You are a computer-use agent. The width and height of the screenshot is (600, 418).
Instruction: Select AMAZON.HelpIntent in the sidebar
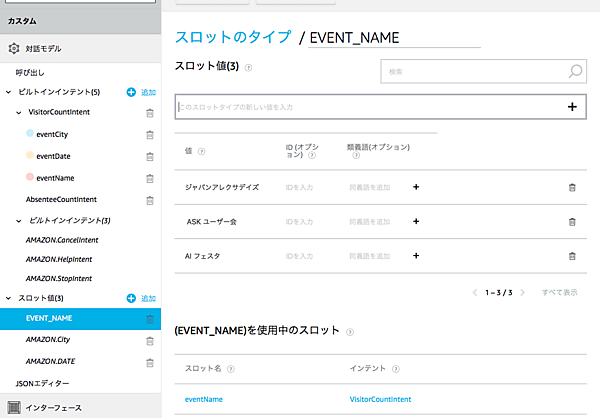(61, 258)
